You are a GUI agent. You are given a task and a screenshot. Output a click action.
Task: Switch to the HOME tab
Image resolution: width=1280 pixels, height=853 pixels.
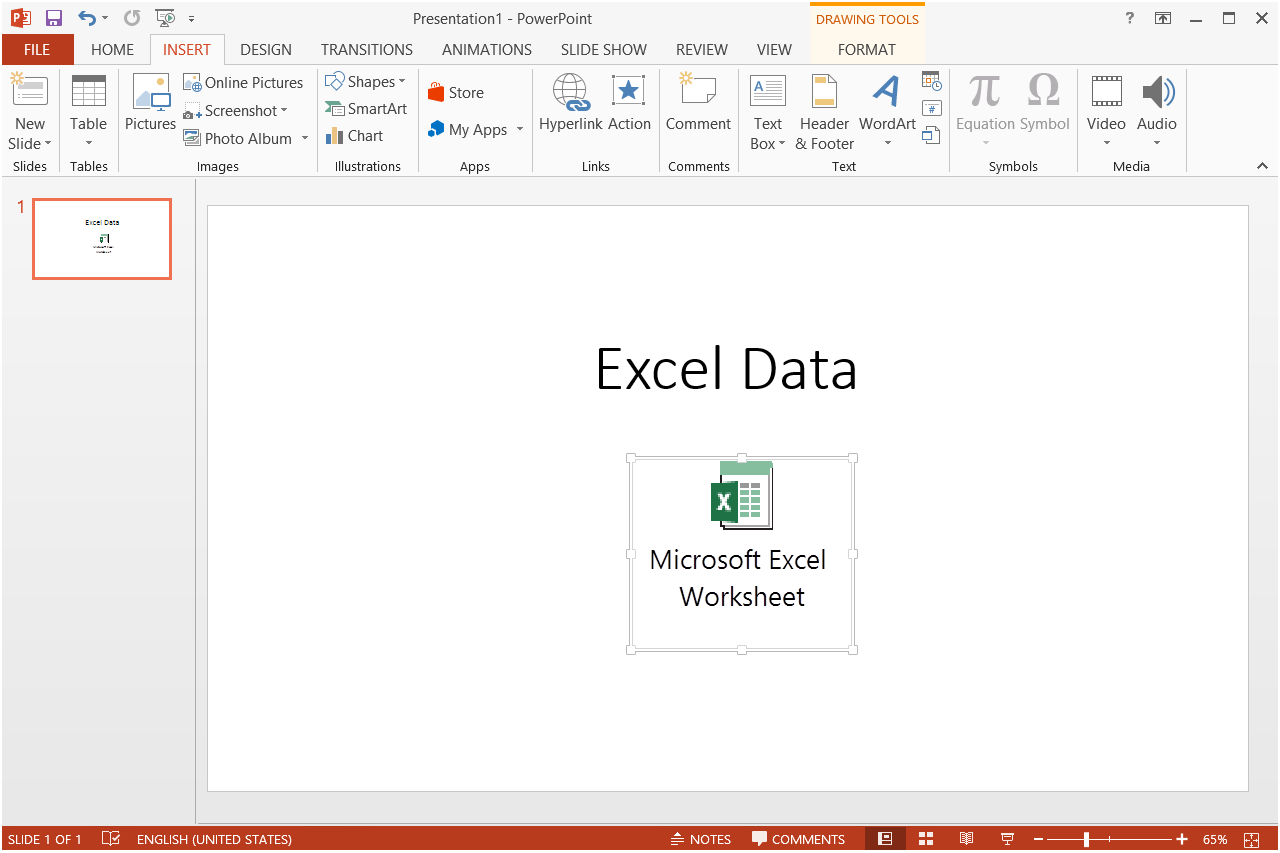click(x=112, y=49)
